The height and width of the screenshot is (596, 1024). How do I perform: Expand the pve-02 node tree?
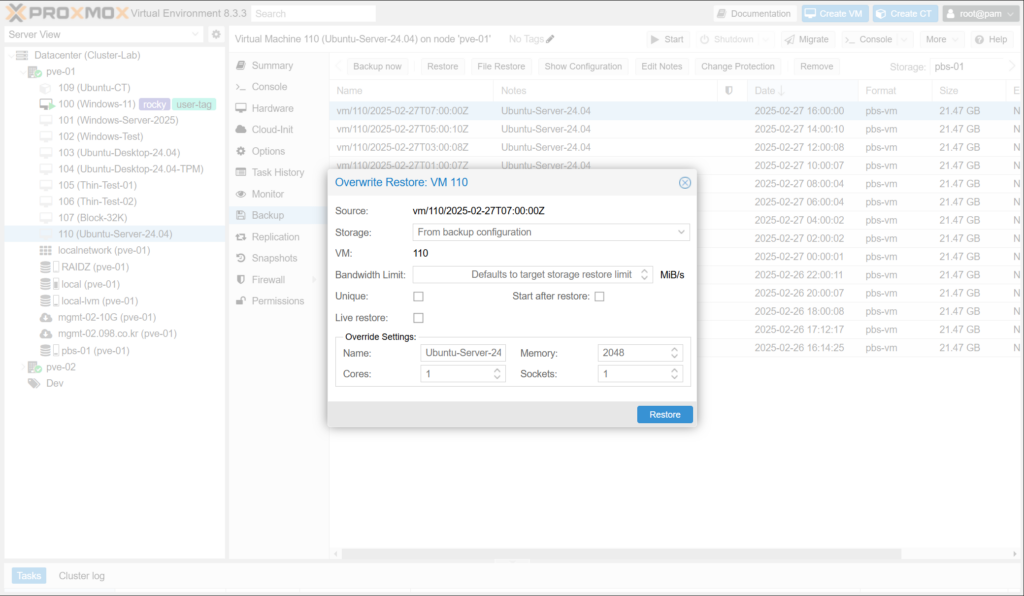click(x=20, y=367)
